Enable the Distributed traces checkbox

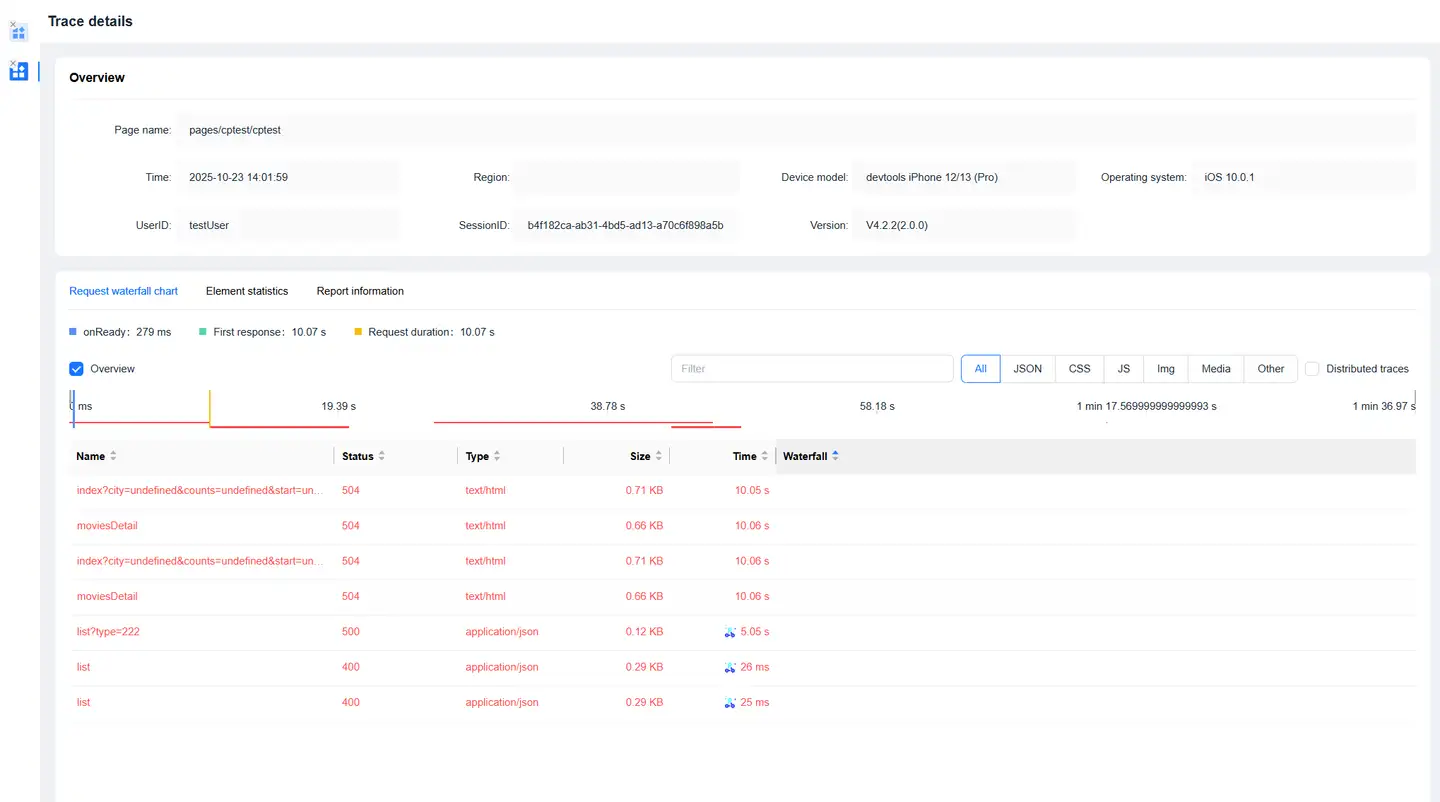1312,369
